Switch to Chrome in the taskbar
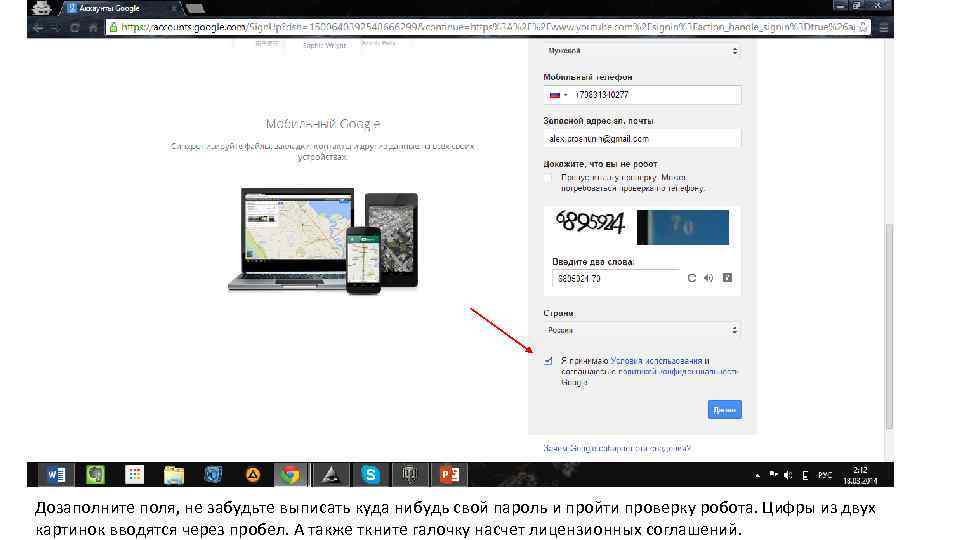960x540 pixels. (291, 474)
